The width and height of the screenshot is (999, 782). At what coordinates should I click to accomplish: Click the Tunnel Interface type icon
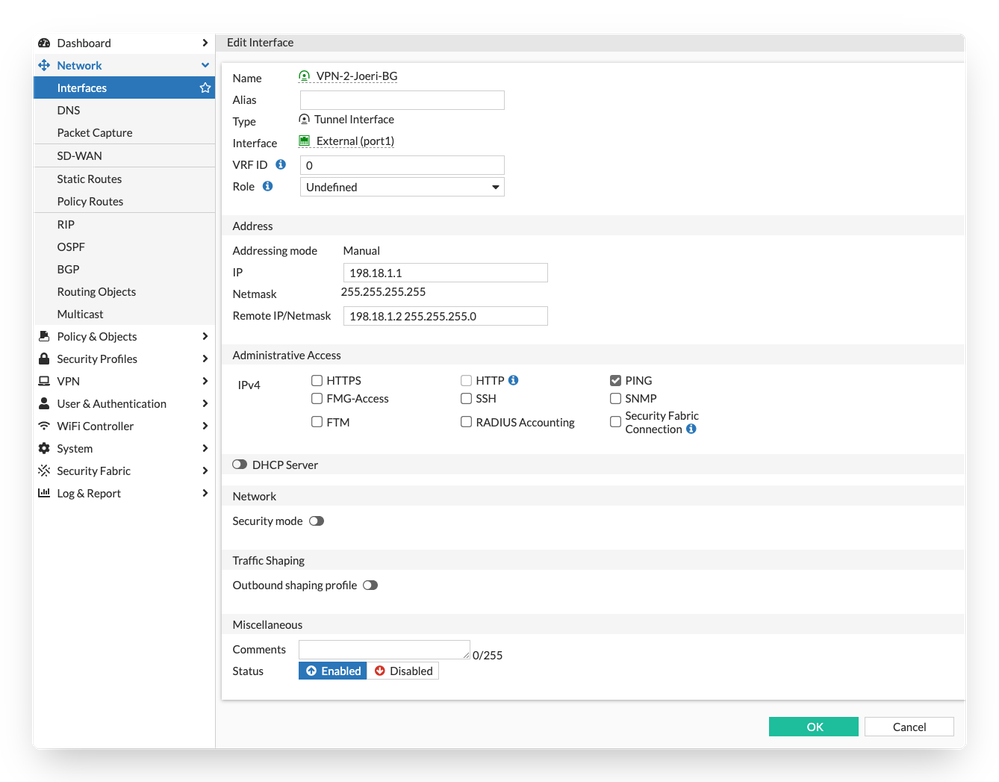click(x=305, y=119)
